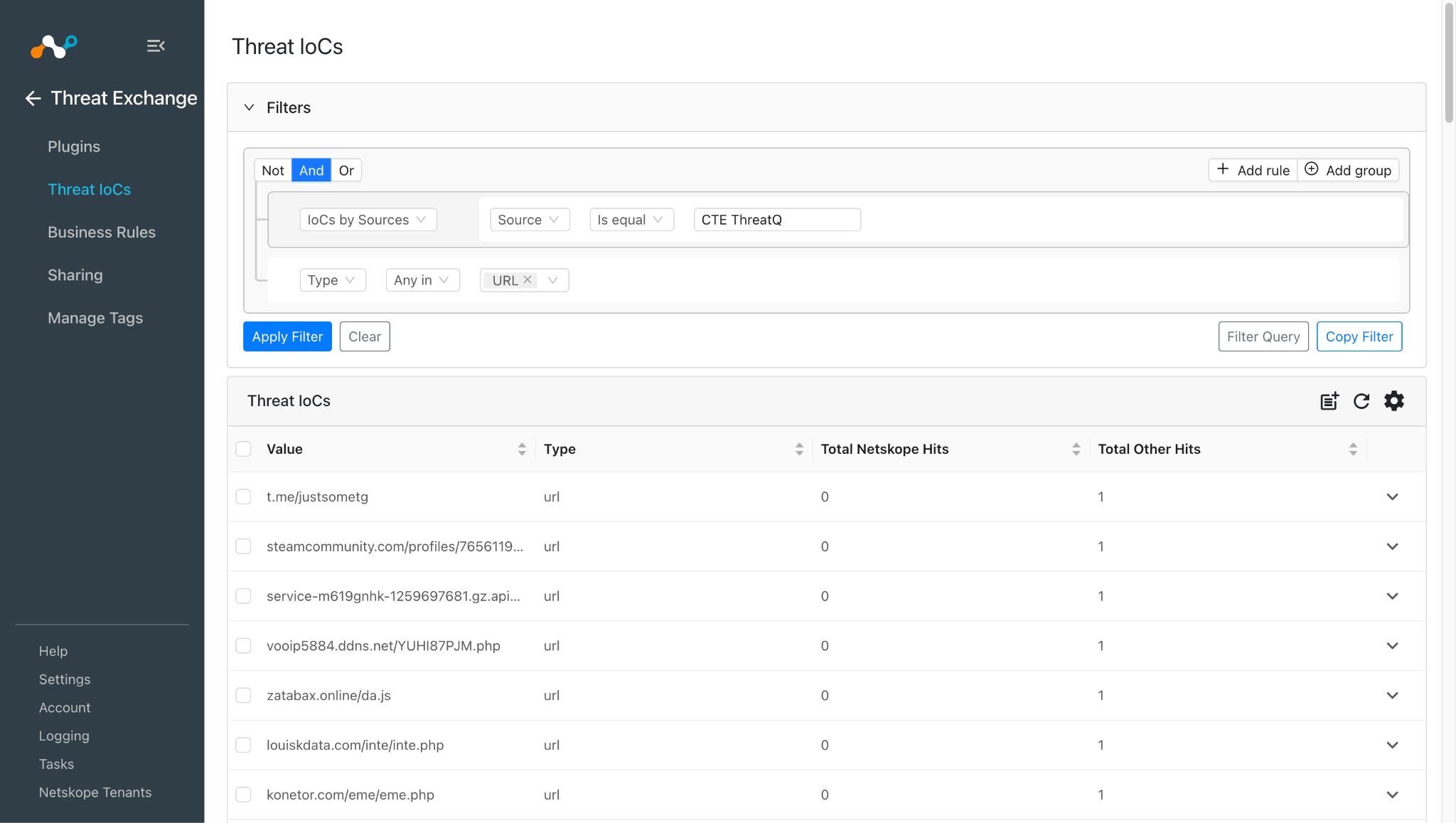This screenshot has height=823, width=1456.
Task: Check the louiskdata.com row
Action: tap(243, 745)
